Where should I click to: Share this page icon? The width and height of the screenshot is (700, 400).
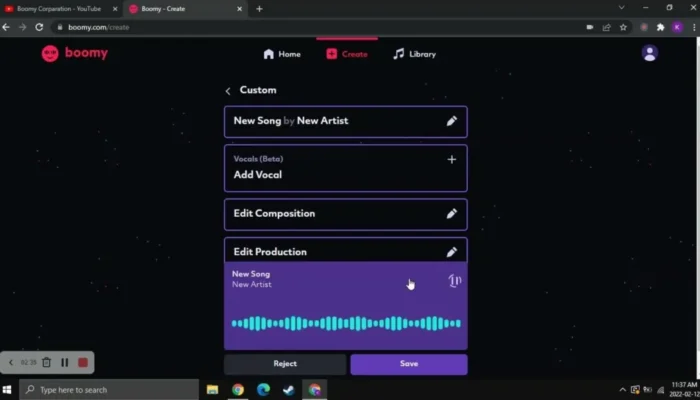click(606, 27)
